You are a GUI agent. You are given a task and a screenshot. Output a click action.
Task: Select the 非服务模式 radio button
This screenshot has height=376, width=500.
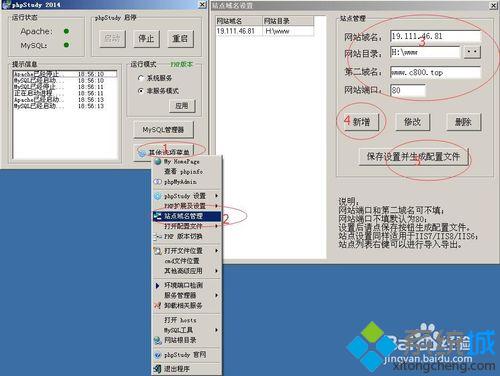pyautogui.click(x=141, y=91)
